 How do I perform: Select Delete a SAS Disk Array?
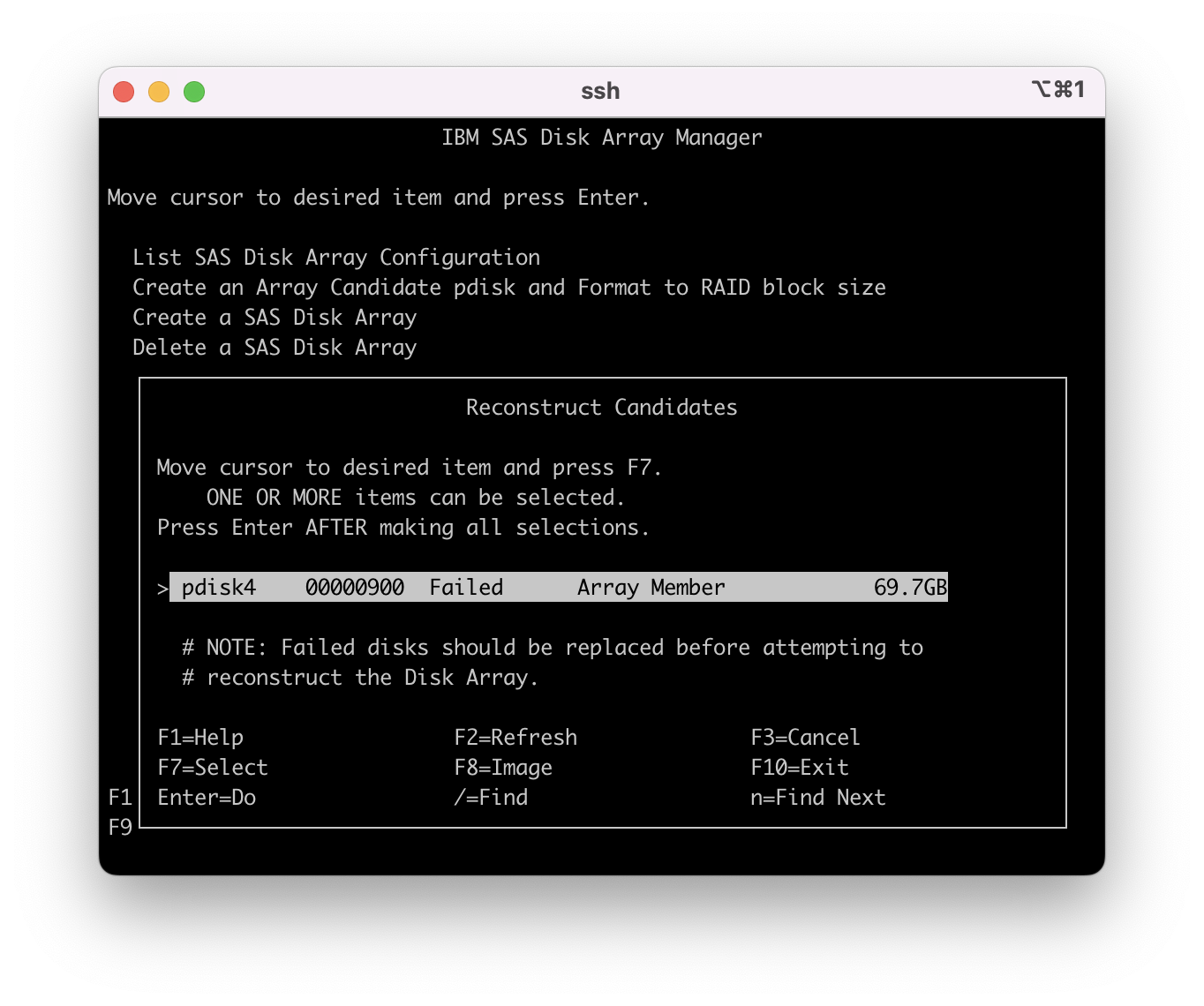coord(275,348)
